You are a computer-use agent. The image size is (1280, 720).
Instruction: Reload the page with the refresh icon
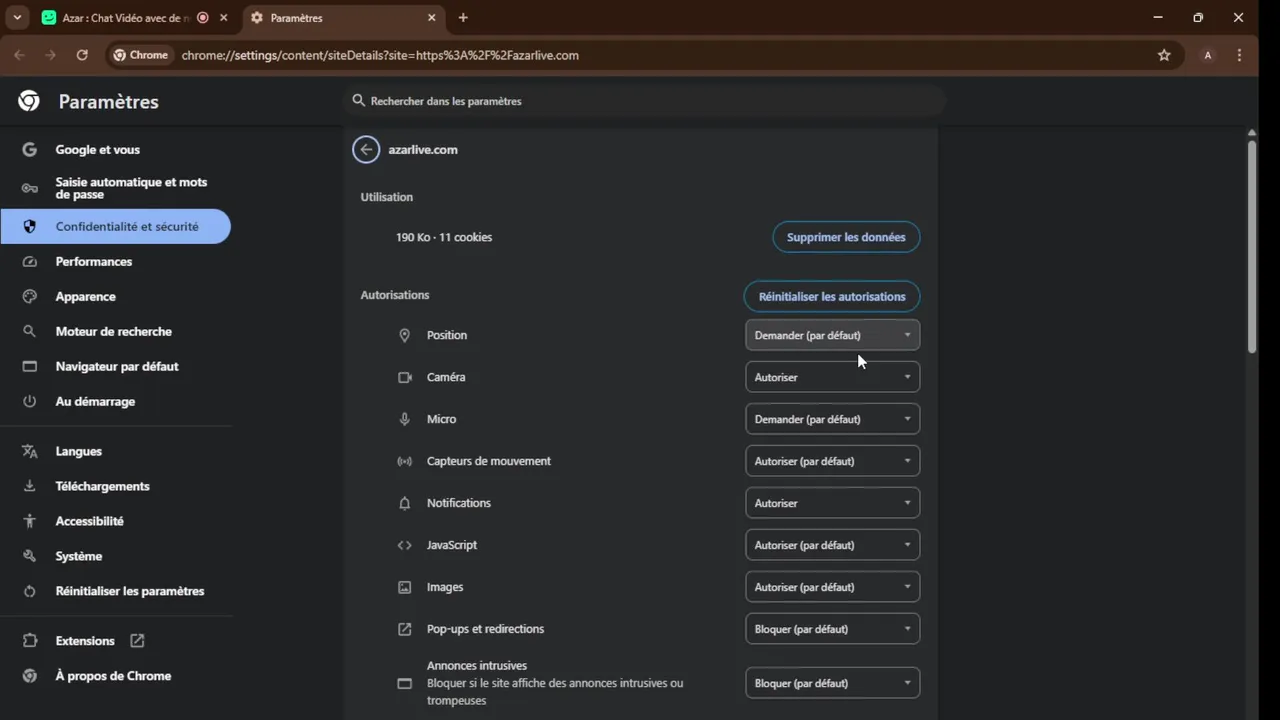(x=82, y=55)
